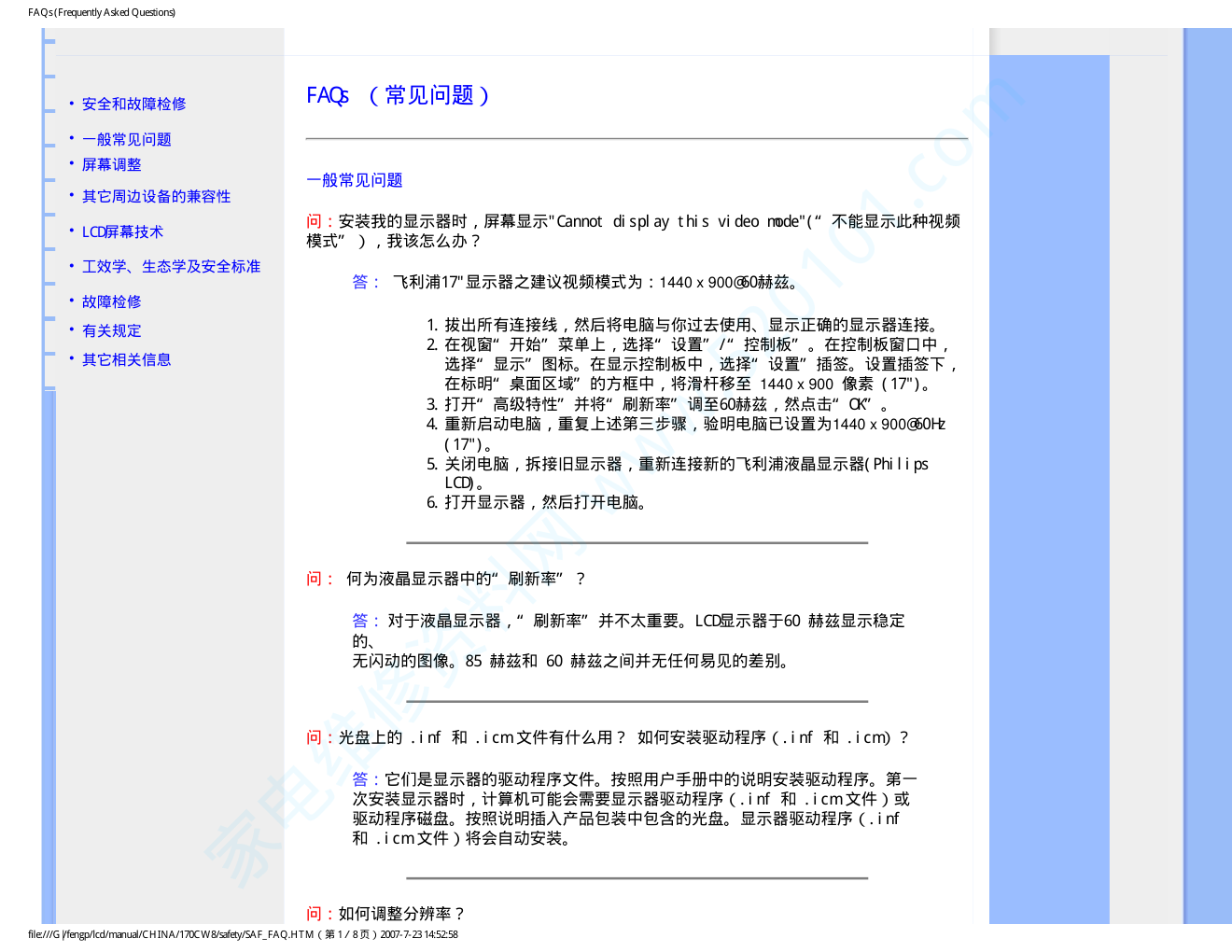Viewport: 1232px width, 952px height.
Task: Open 工效学、生态学及安全标准 link
Action: pyautogui.click(x=171, y=267)
